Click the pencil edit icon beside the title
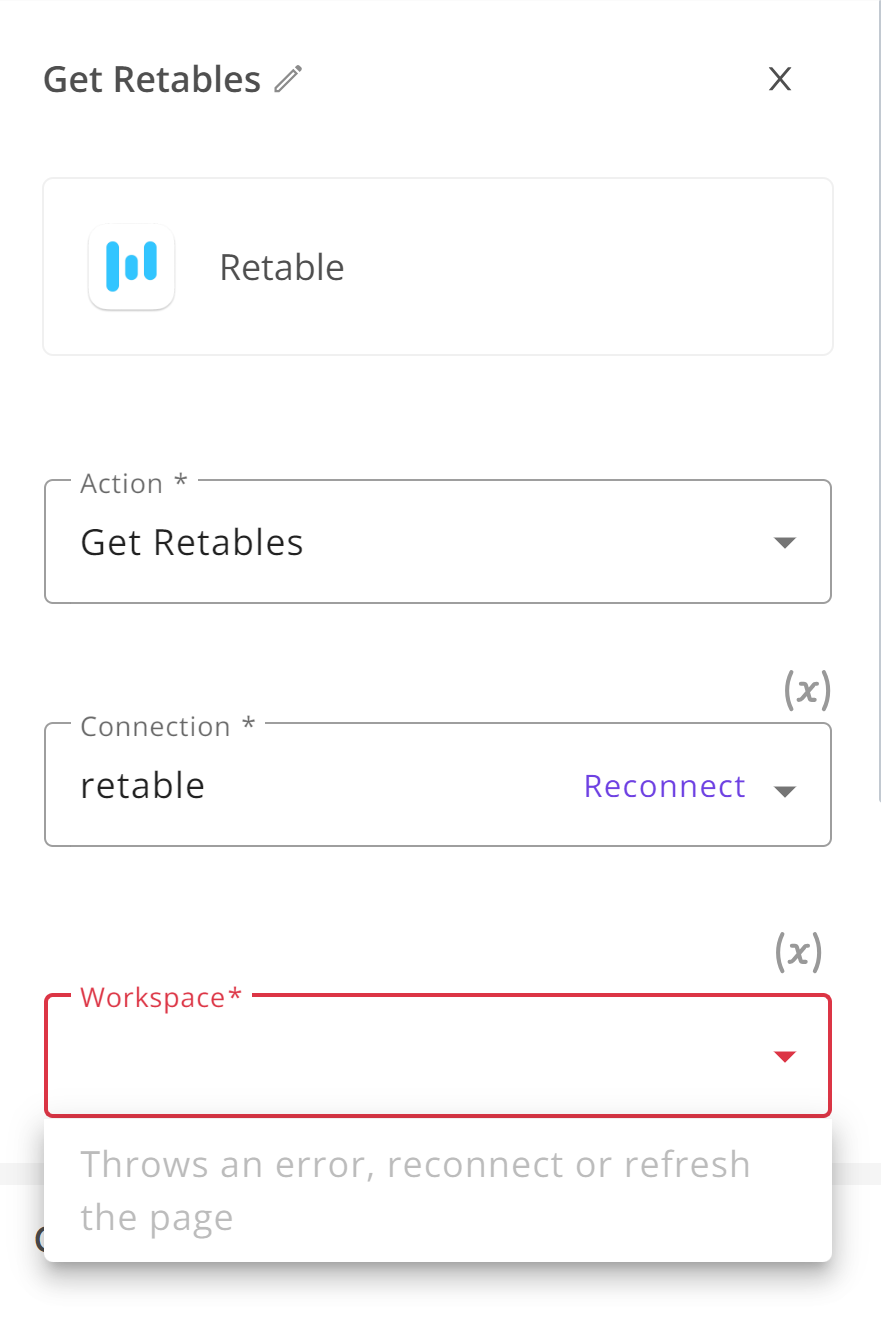The height and width of the screenshot is (1343, 881). click(x=288, y=79)
